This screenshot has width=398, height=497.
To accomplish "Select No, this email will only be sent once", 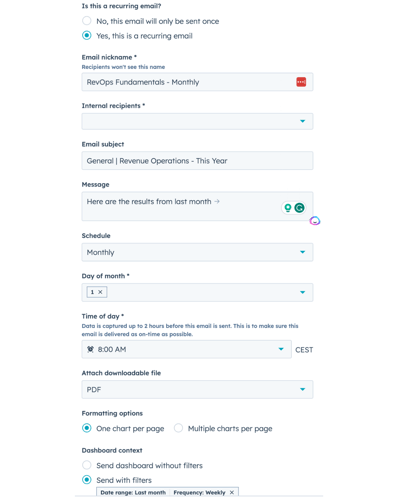I will [87, 21].
